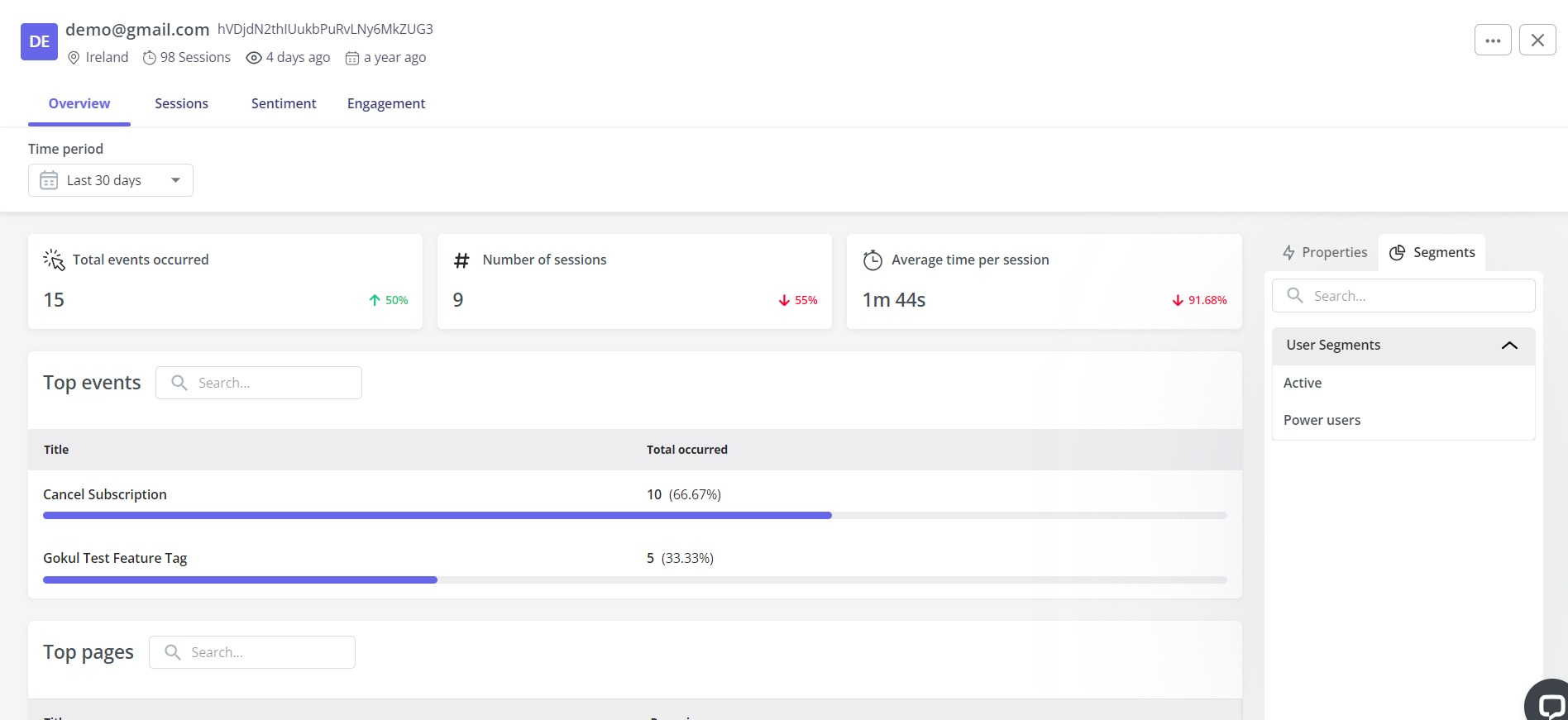
Task: Close the user profile panel
Action: tap(1537, 40)
